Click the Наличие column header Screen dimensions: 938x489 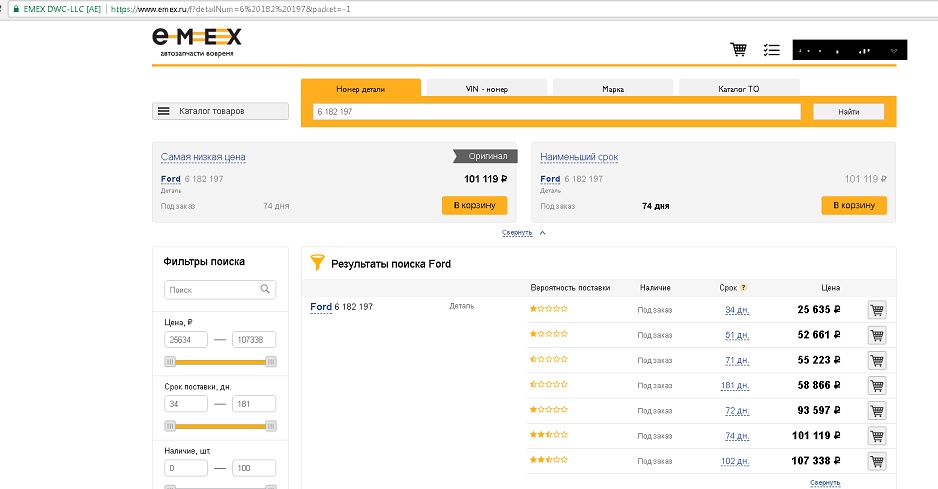[x=655, y=288]
